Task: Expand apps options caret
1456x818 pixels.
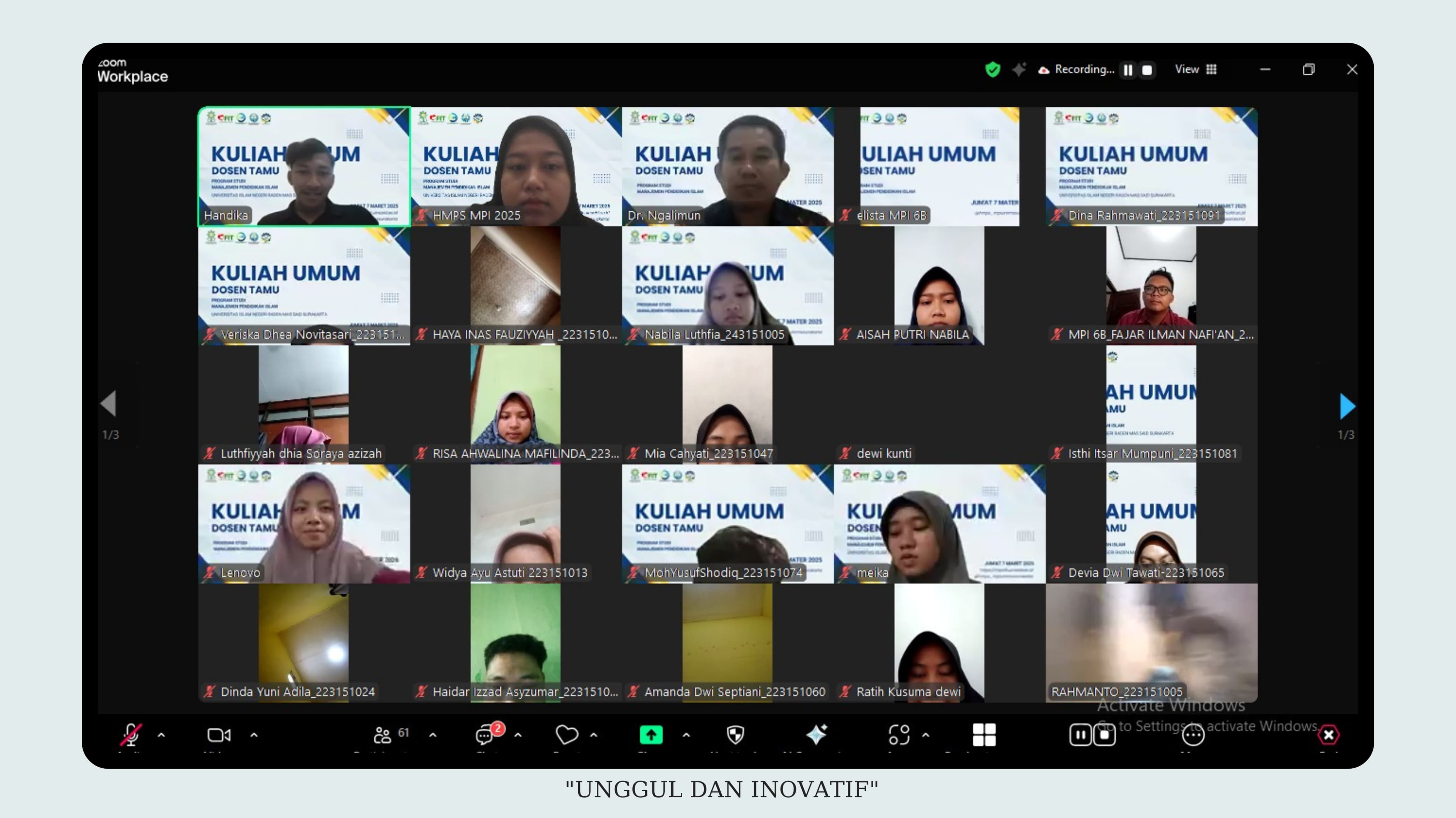Action: (925, 735)
